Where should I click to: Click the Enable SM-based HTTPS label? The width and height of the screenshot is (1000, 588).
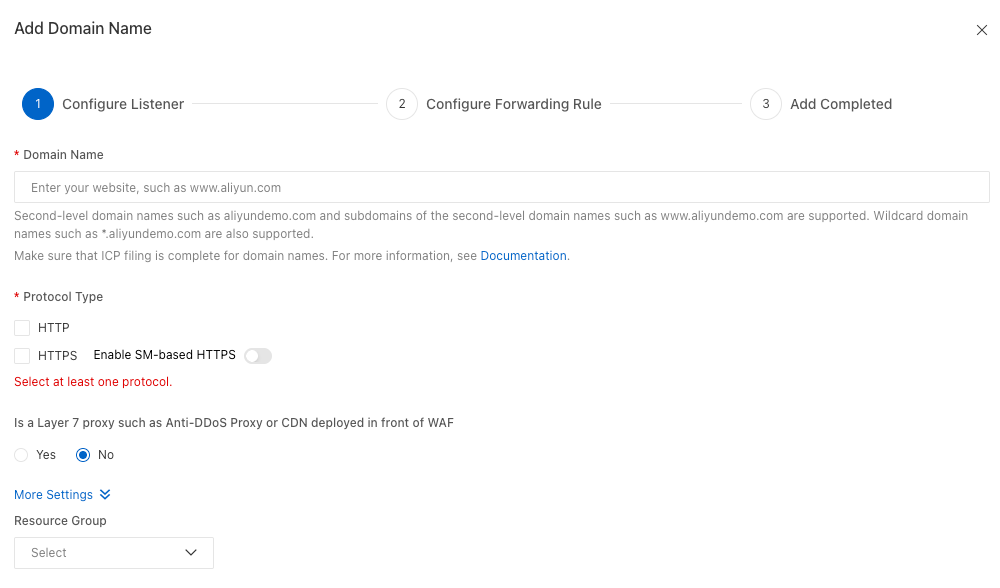[164, 355]
